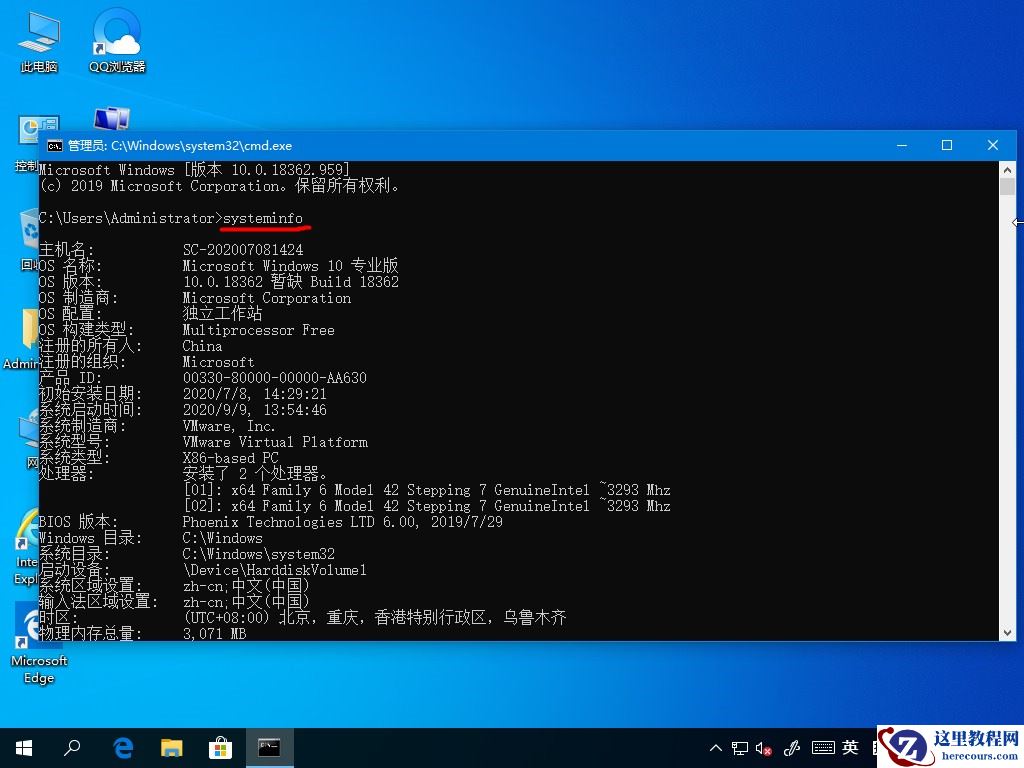This screenshot has width=1024, height=768.
Task: Click the taskbar search icon
Action: pos(71,747)
